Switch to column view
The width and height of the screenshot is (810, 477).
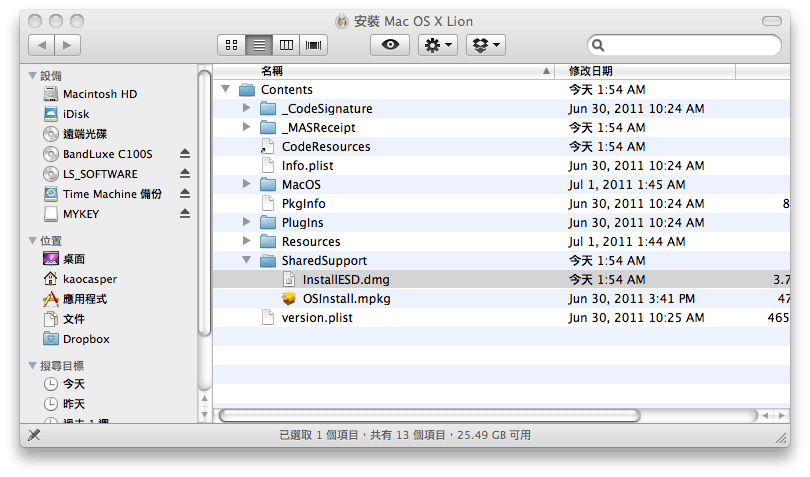(286, 45)
